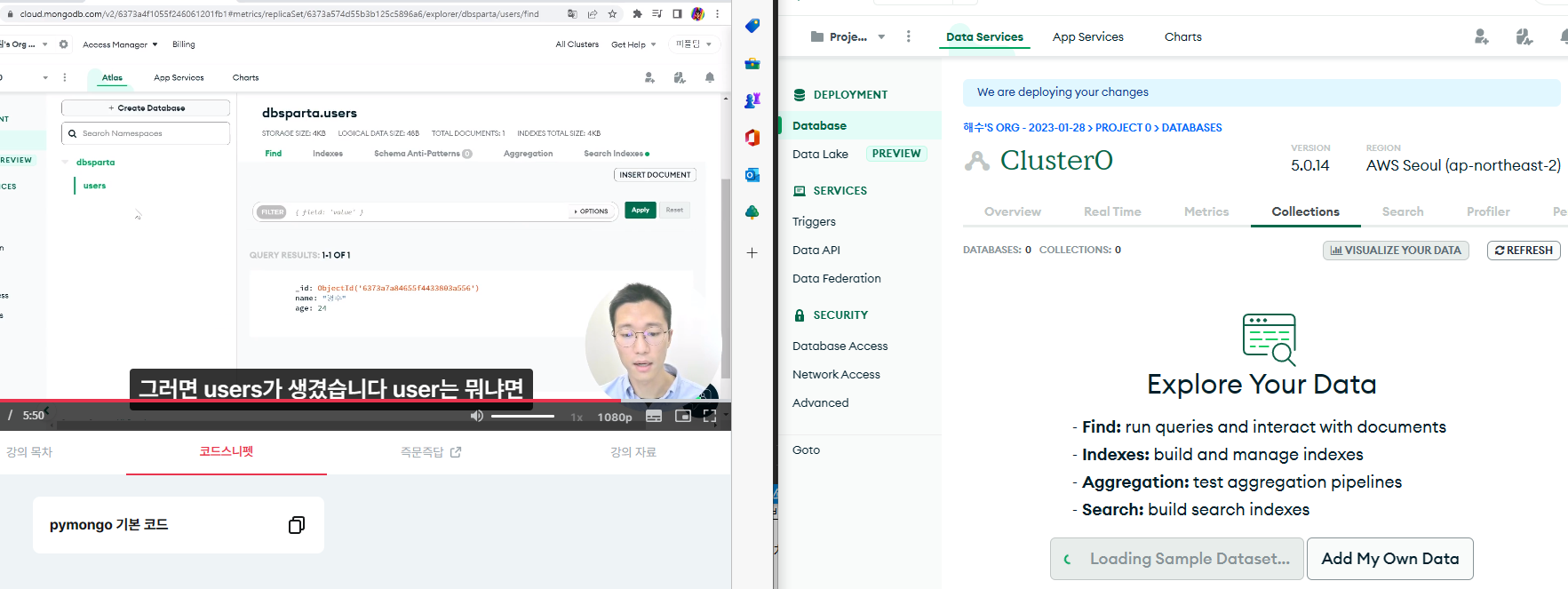Screen dimensions: 1568x589
Task: Toggle video subtitles icon
Action: coord(654,416)
